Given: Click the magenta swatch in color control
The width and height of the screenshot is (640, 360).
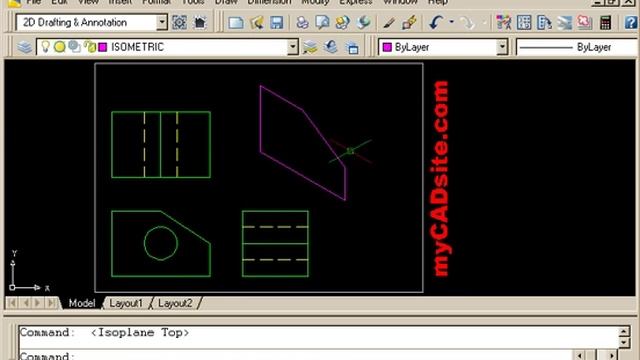Looking at the screenshot, I should click(387, 47).
